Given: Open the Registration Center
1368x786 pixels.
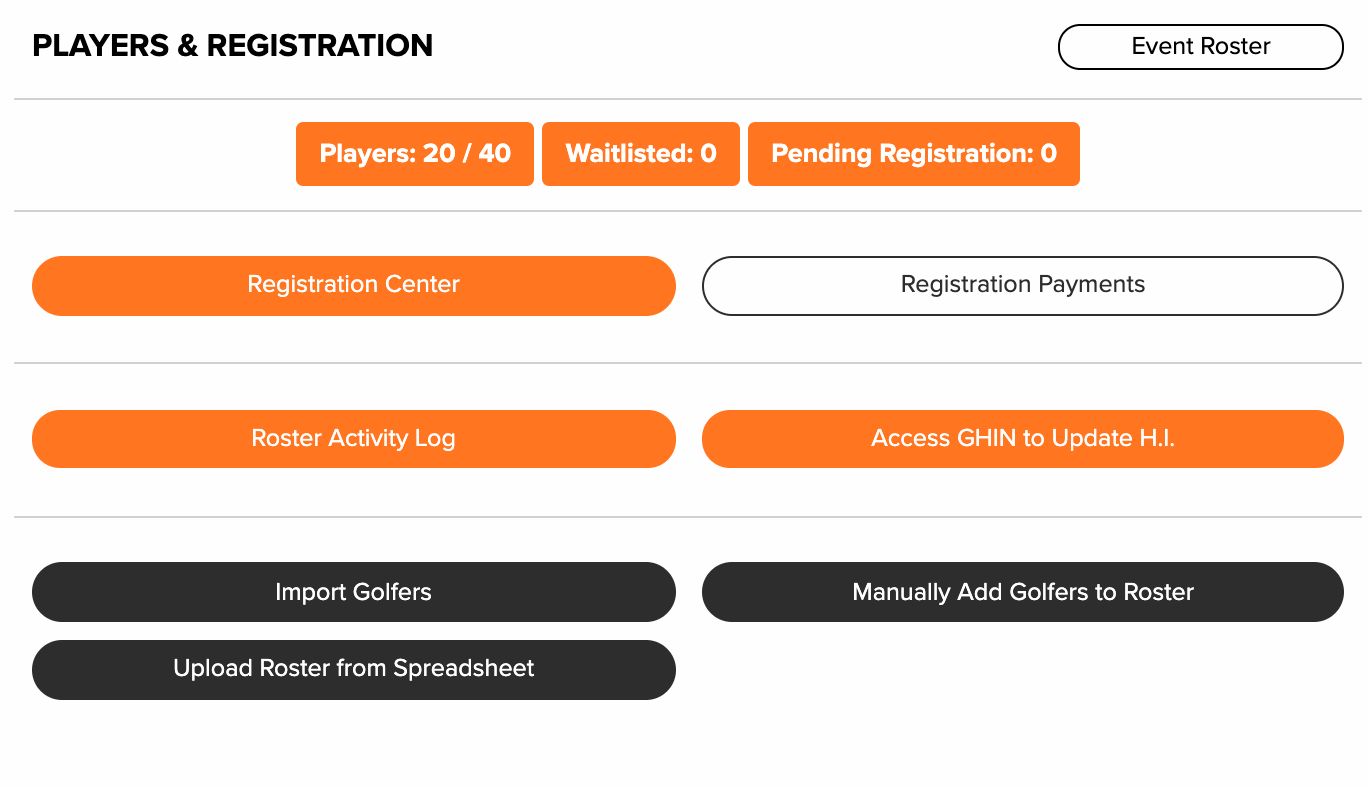Looking at the screenshot, I should point(354,286).
